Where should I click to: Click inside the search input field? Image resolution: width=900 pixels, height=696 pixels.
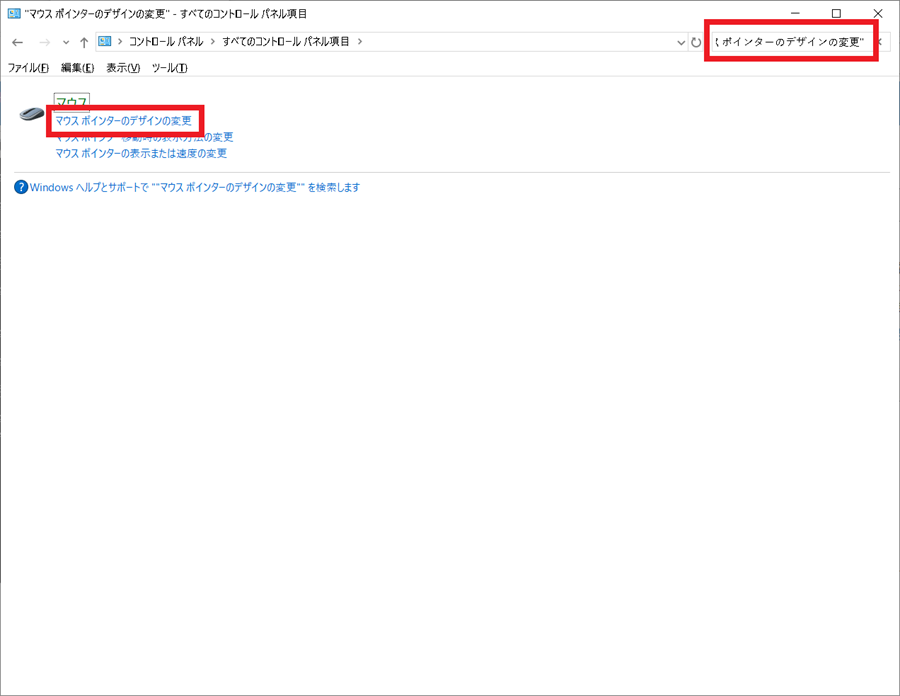click(790, 40)
